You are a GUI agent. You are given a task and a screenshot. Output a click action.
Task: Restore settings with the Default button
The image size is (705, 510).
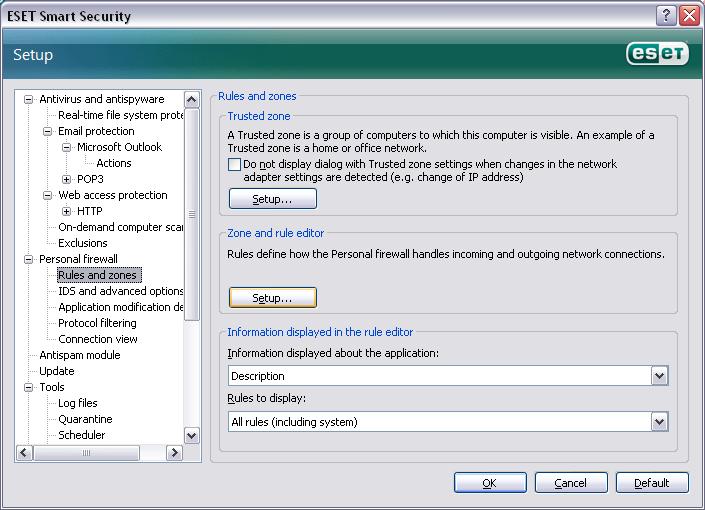coord(652,483)
